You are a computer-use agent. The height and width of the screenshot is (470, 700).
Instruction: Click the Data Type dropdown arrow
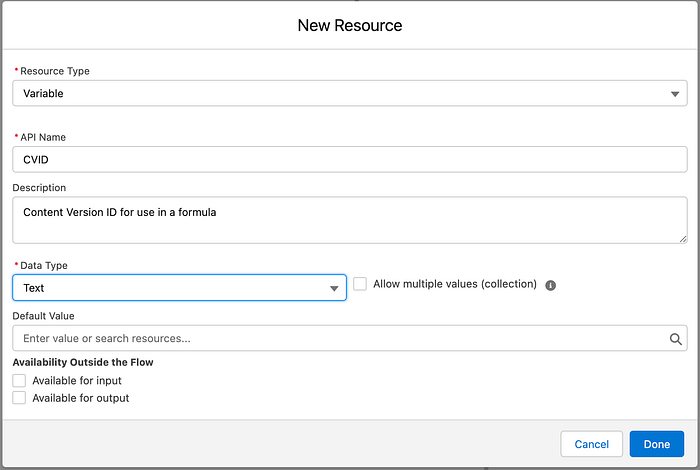pos(334,289)
